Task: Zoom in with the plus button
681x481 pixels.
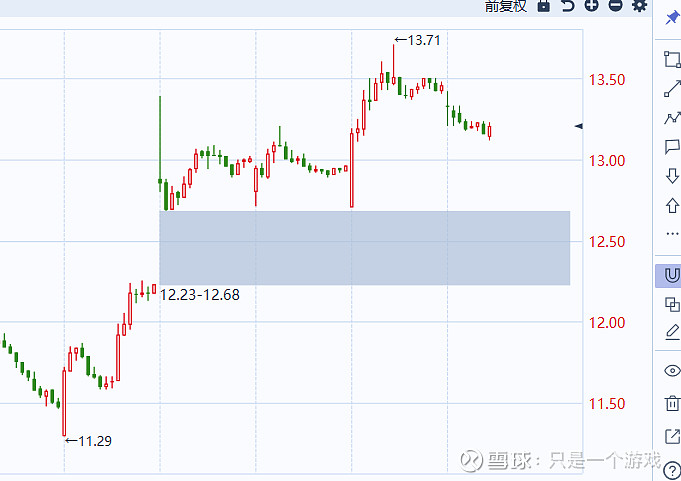Action: coord(591,6)
